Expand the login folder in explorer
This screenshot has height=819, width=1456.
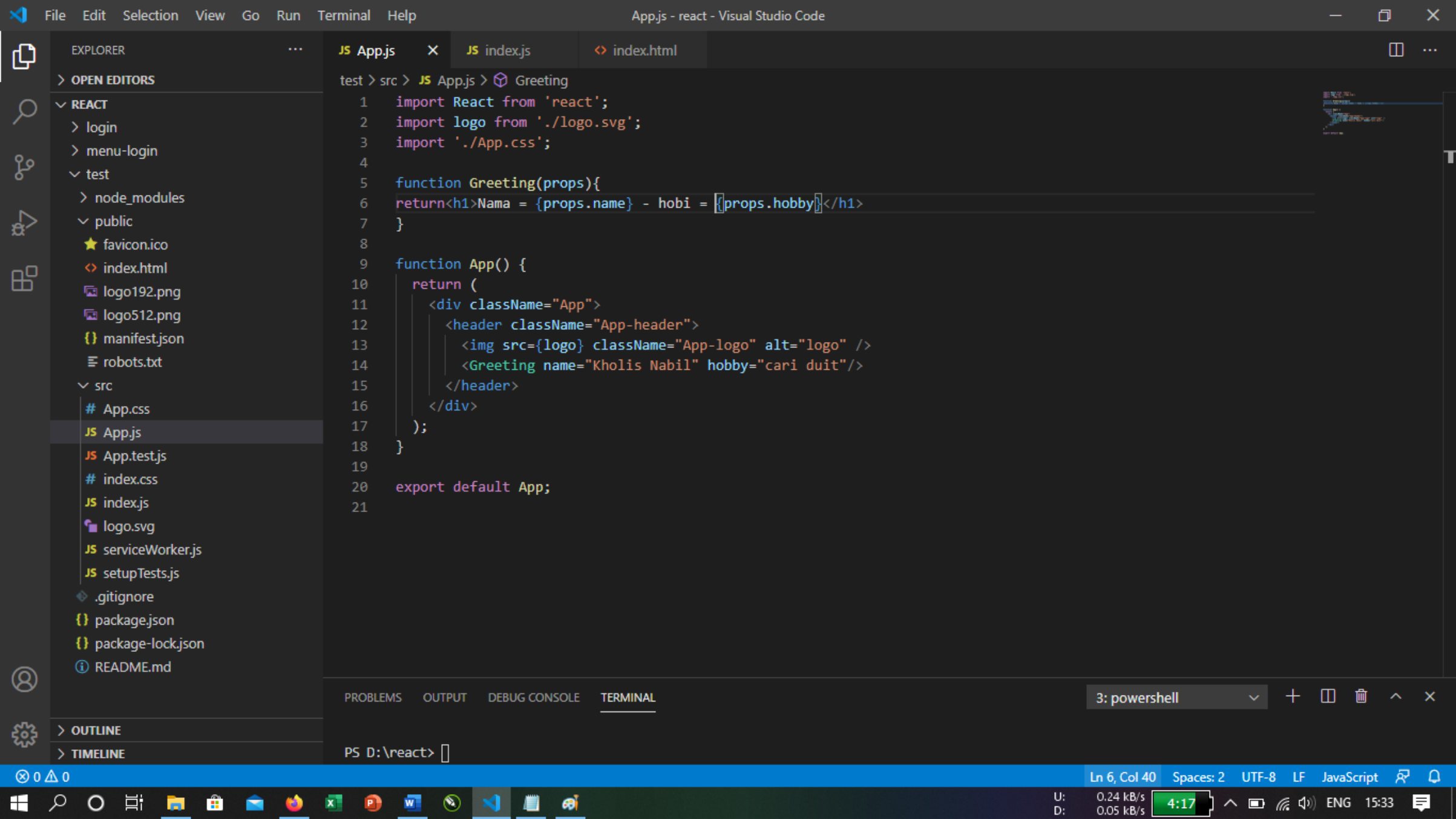click(75, 127)
